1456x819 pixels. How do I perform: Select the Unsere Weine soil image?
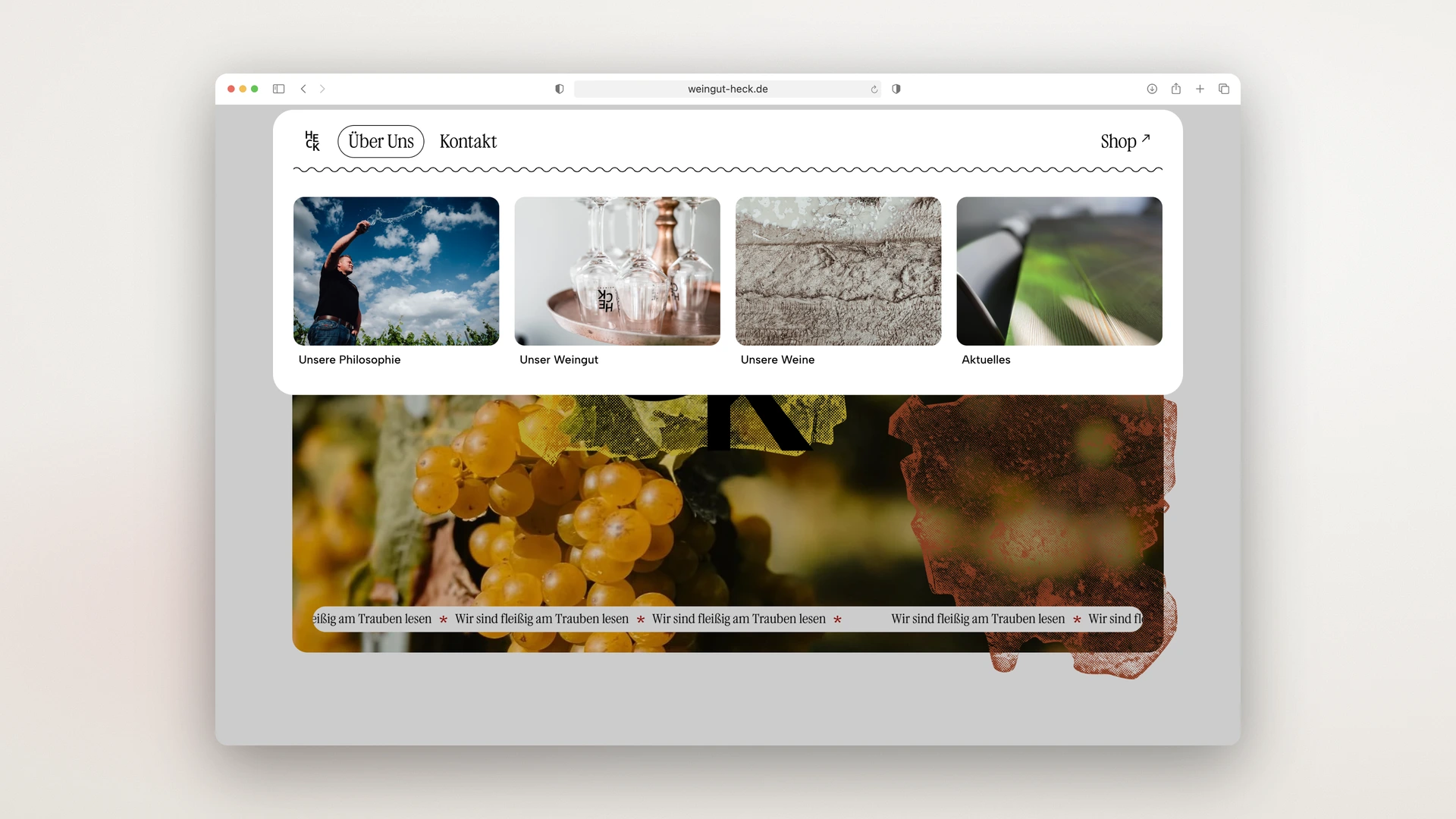click(x=838, y=271)
